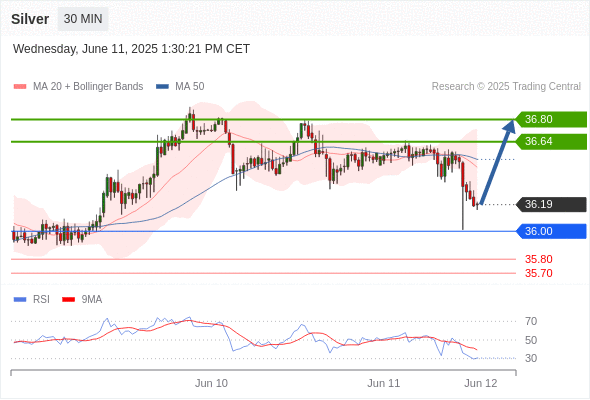This screenshot has height=400, width=590.
Task: Toggle the RSI legend entry
Action: point(32,300)
